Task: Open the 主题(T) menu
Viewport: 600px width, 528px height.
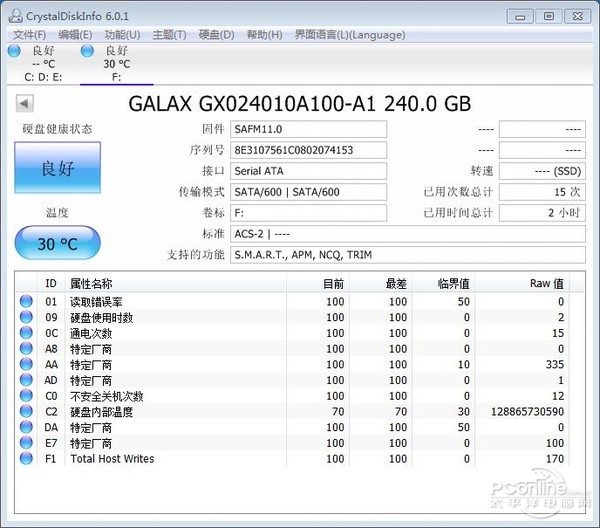Action: [x=169, y=35]
